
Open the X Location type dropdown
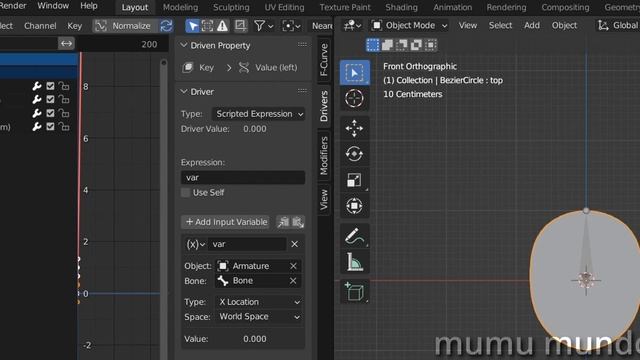(258, 302)
